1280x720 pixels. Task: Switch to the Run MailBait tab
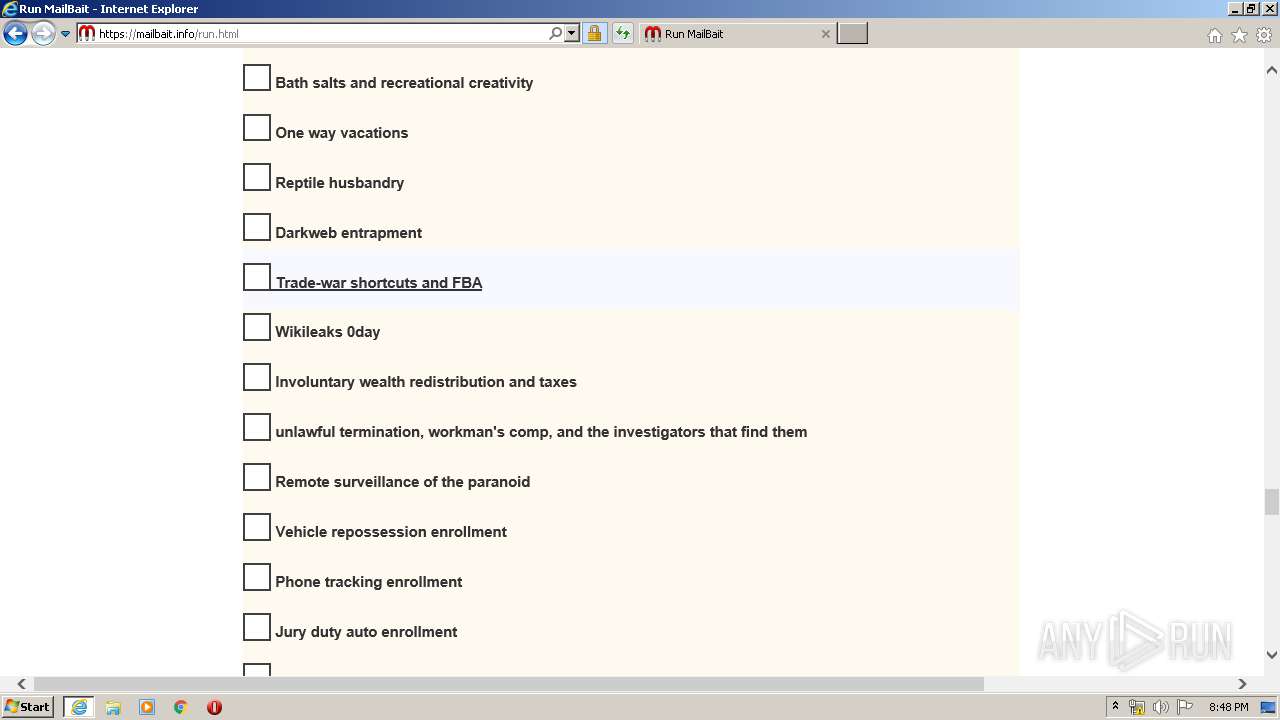[x=737, y=34]
